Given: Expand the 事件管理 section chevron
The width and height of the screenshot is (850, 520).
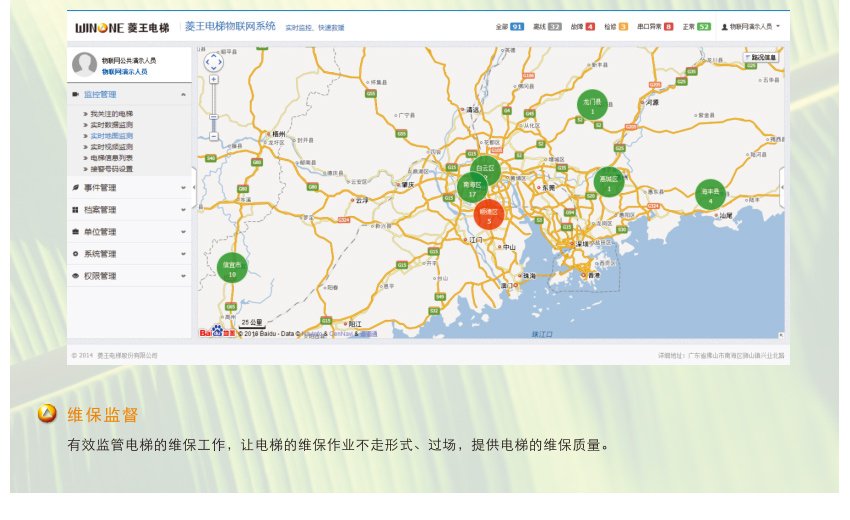Looking at the screenshot, I should (183, 188).
